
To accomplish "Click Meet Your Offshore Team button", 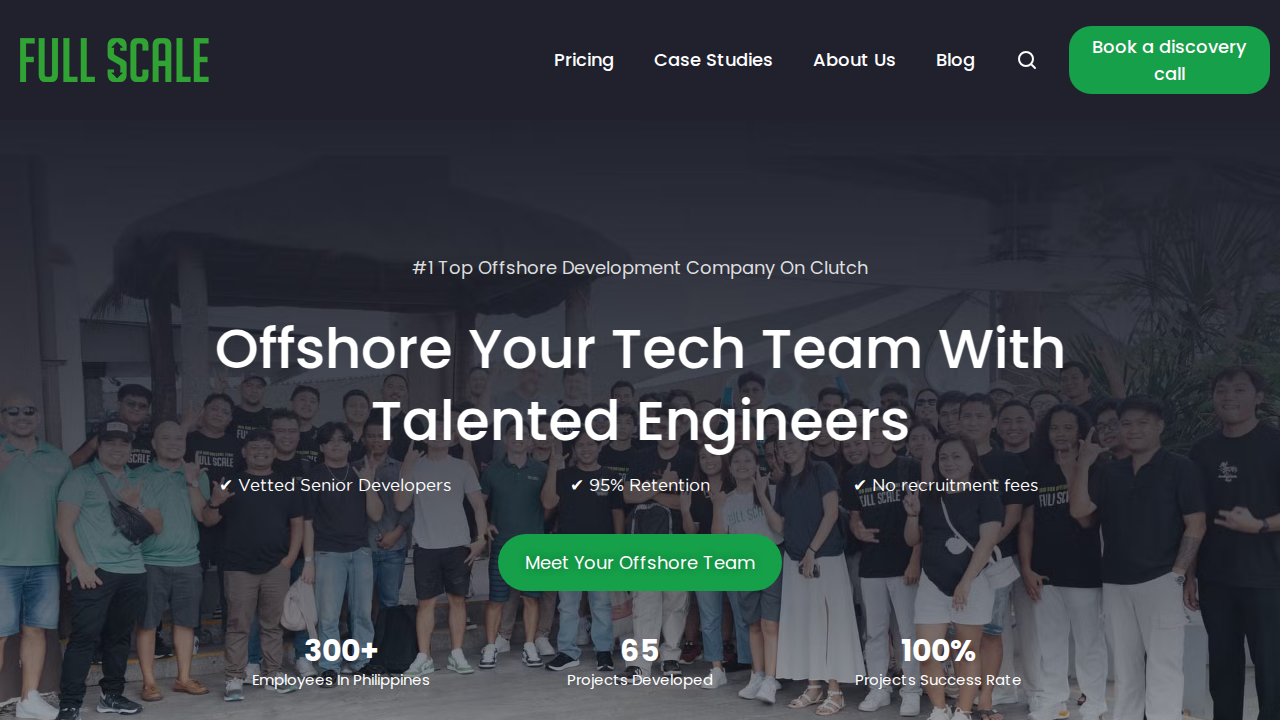I will point(640,562).
